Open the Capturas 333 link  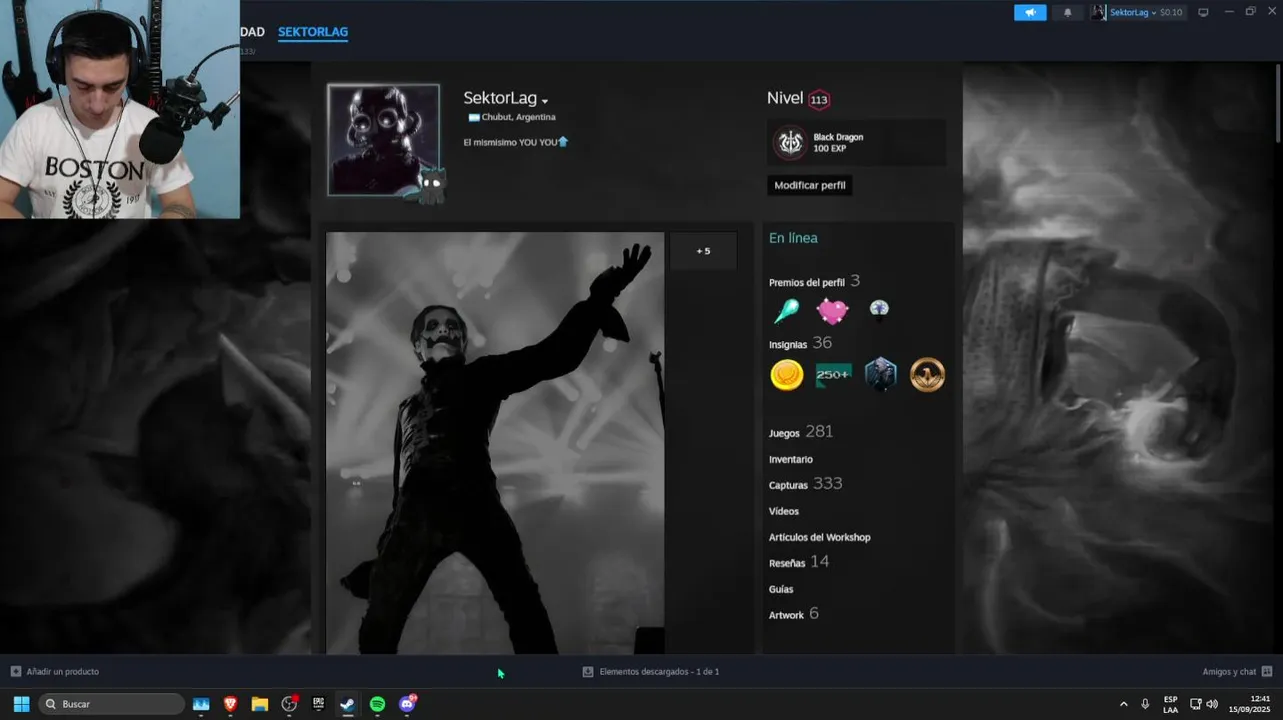[x=806, y=484]
